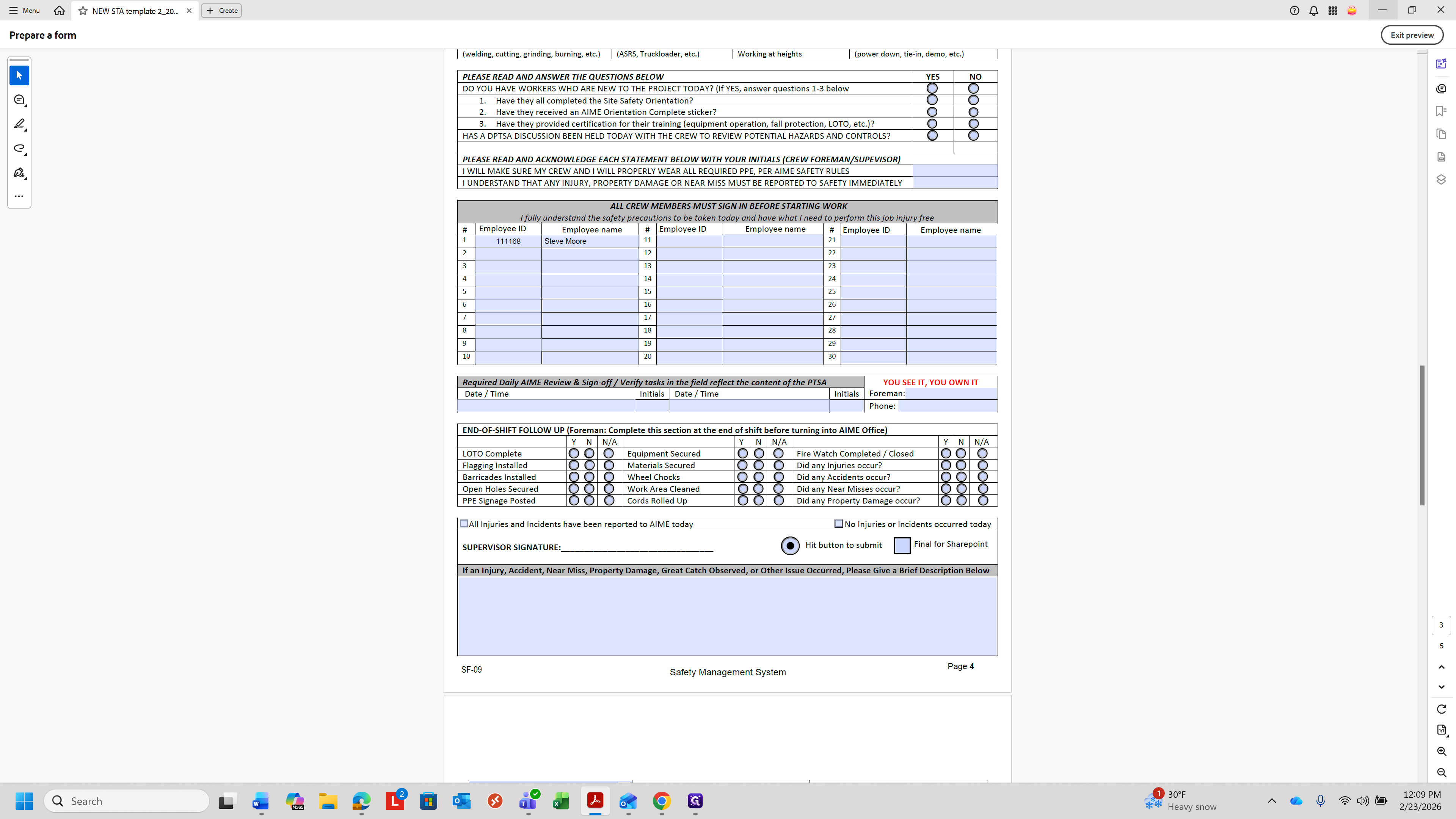
Task: Show hidden system tray icons
Action: 1272,800
